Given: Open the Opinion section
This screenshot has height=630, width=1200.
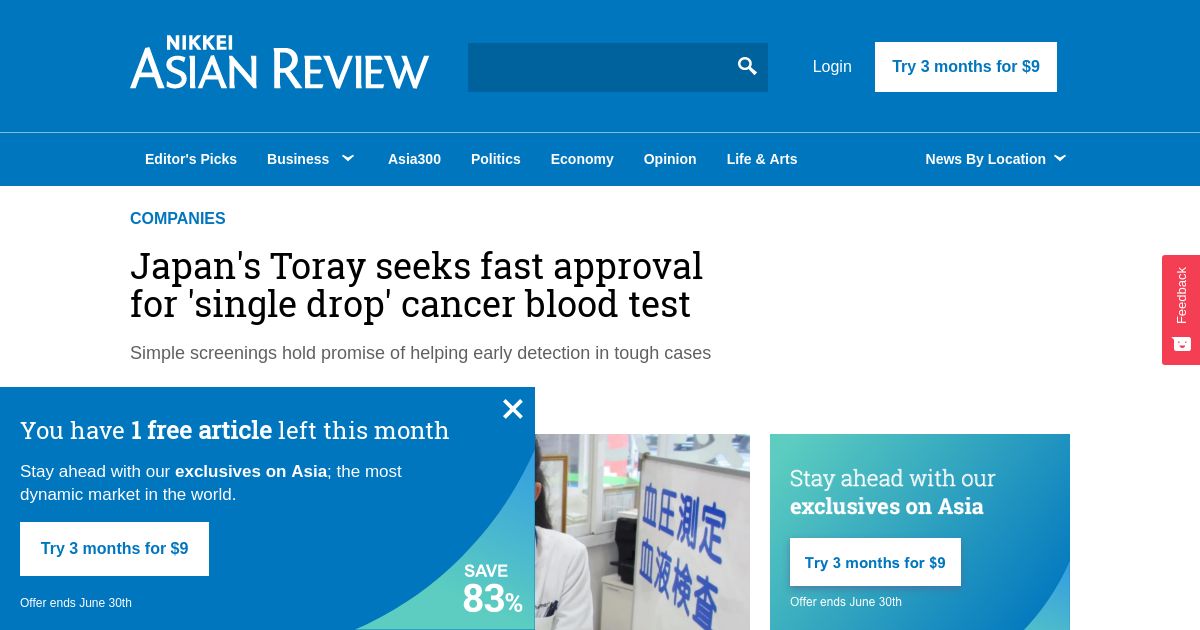Looking at the screenshot, I should click(670, 159).
